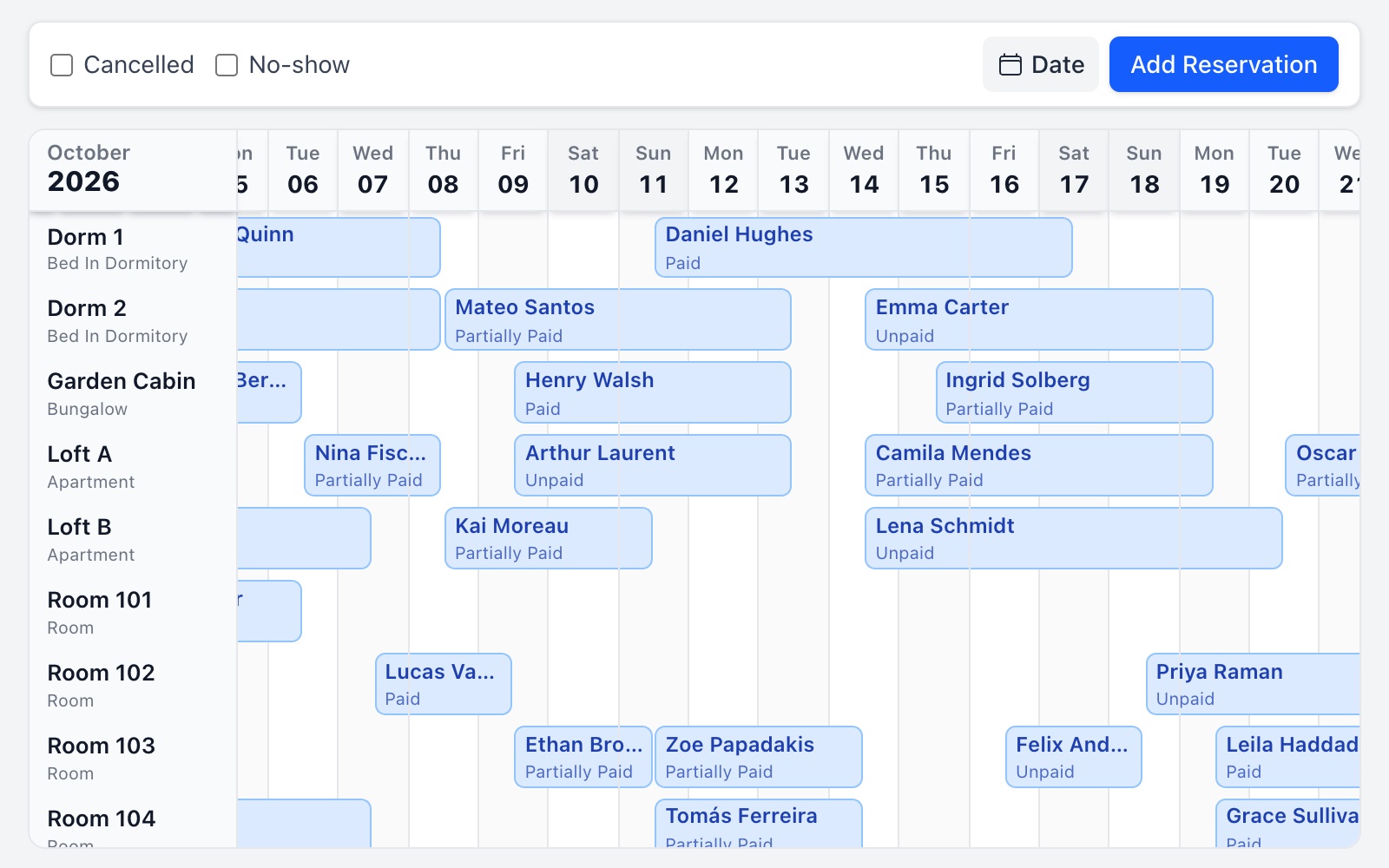Open Priya Raman unpaid reservation
Image resolution: width=1389 pixels, height=868 pixels.
(1253, 685)
